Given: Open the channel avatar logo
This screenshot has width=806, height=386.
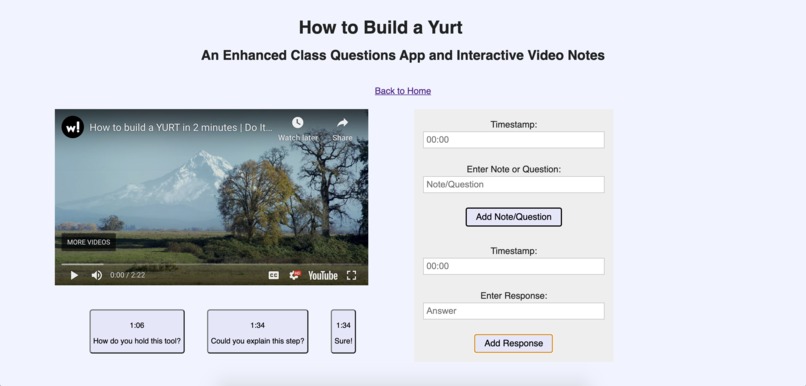Looking at the screenshot, I should click(72, 127).
